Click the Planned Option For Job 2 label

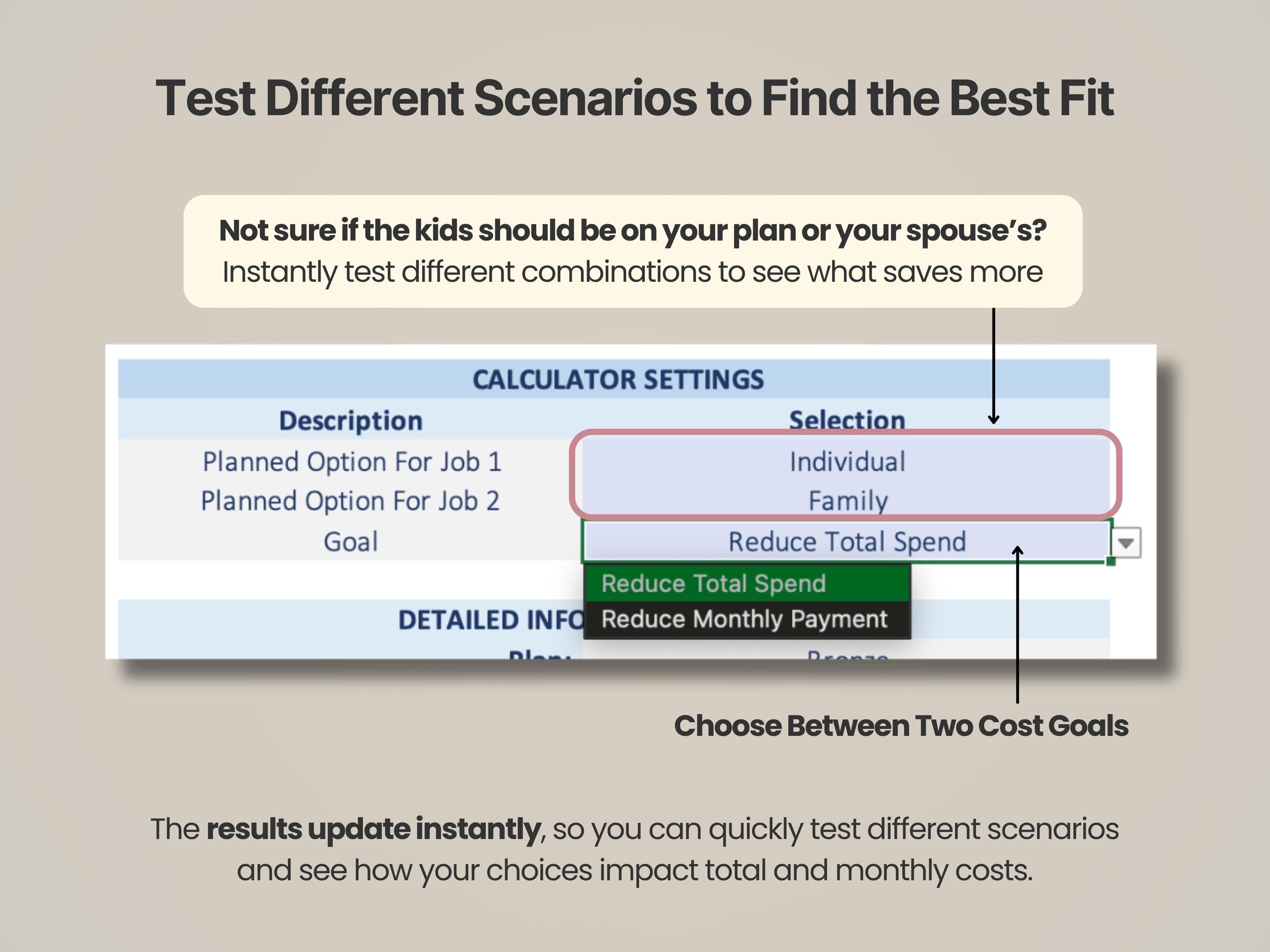click(350, 501)
